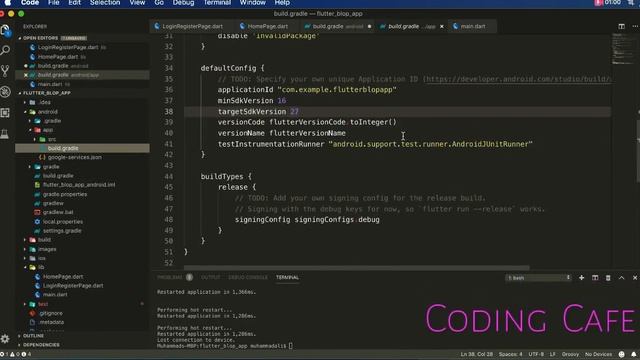The image size is (640, 360).
Task: Open the Debug view in activity bar
Action: (5, 92)
